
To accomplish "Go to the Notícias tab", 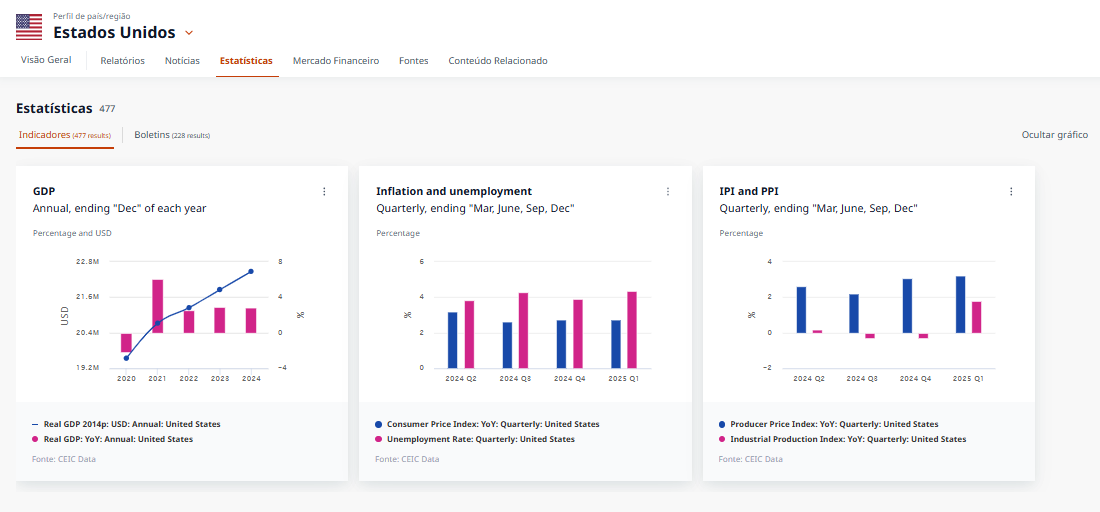I will coord(182,61).
